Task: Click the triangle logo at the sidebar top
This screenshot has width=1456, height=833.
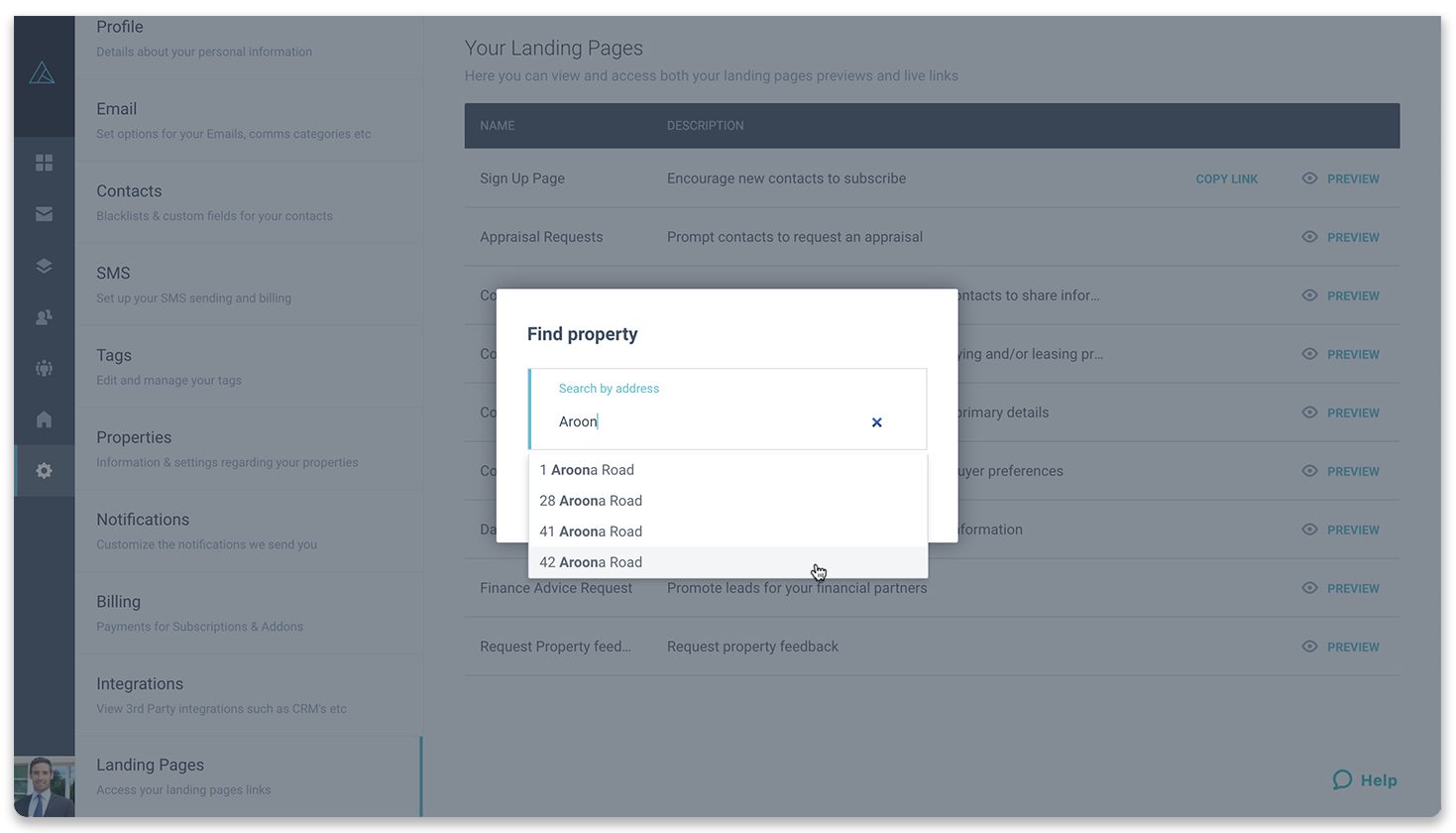Action: [x=44, y=71]
